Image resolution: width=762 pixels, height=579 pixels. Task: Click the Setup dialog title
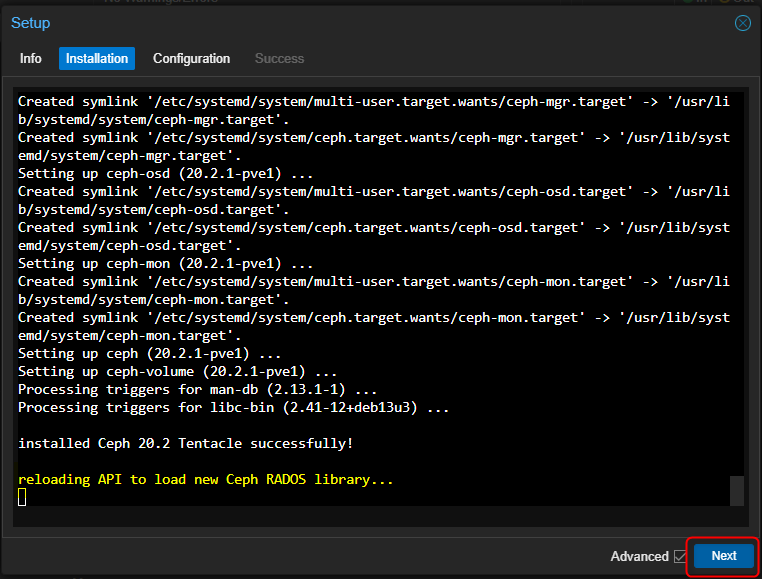tap(31, 23)
